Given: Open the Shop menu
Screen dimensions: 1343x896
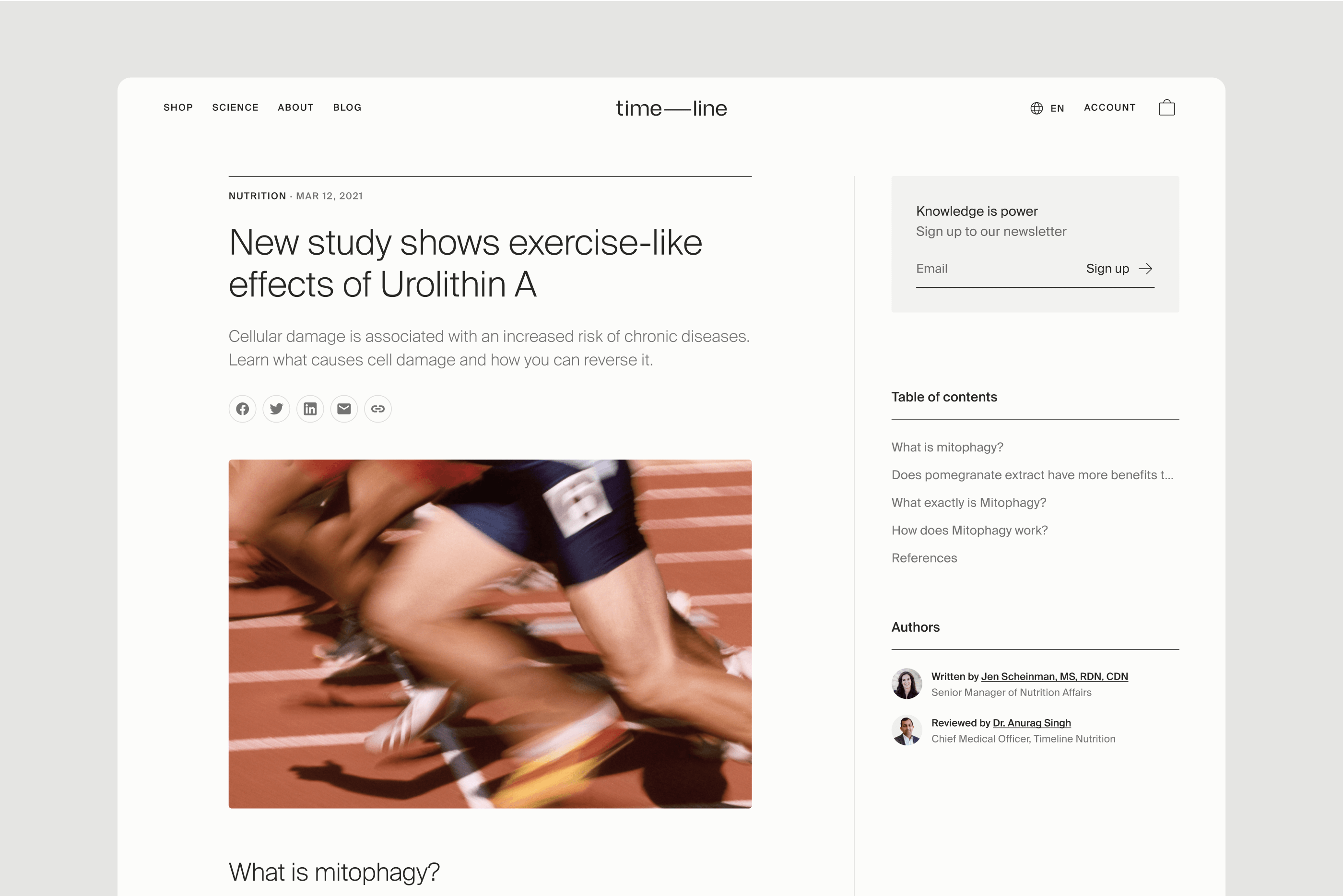Looking at the screenshot, I should (178, 107).
